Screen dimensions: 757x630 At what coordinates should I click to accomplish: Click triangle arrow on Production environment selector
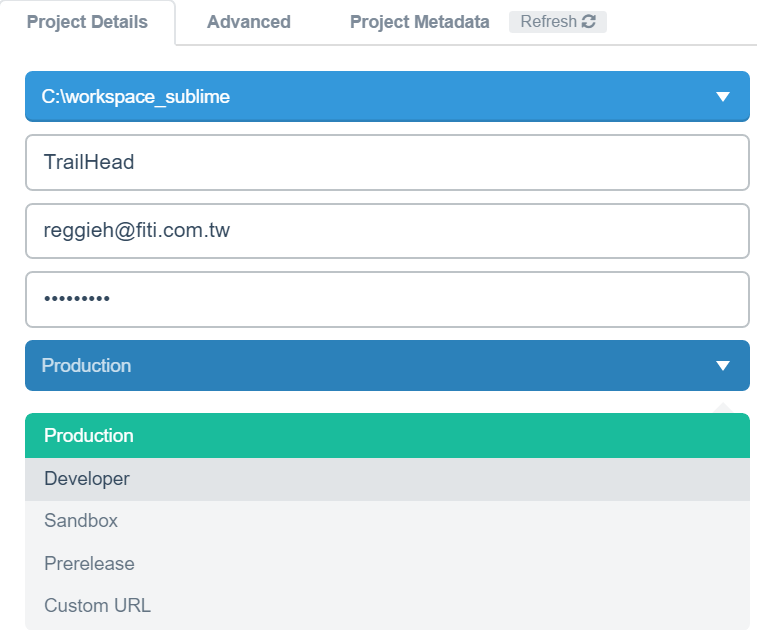tap(723, 366)
